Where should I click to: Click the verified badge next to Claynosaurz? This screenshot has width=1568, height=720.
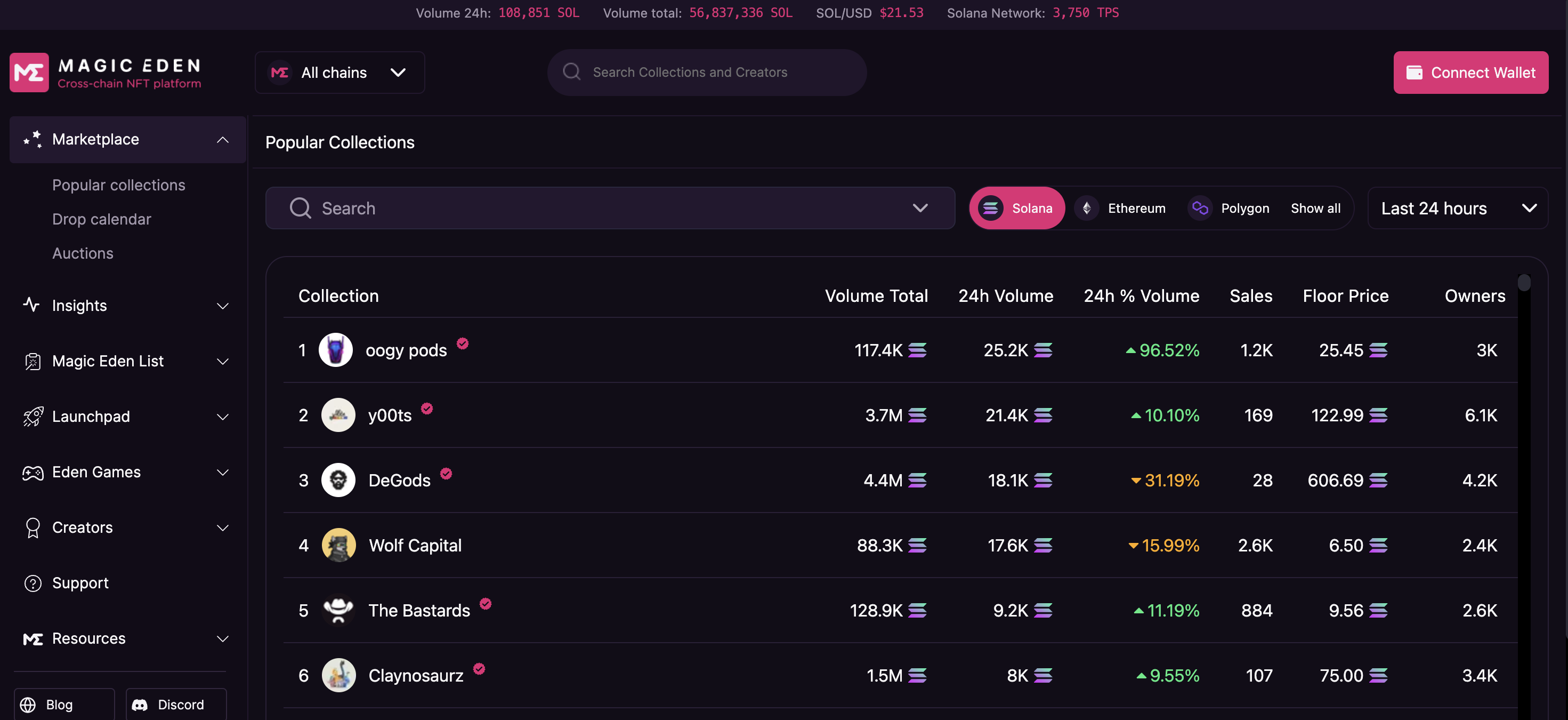pos(479,669)
